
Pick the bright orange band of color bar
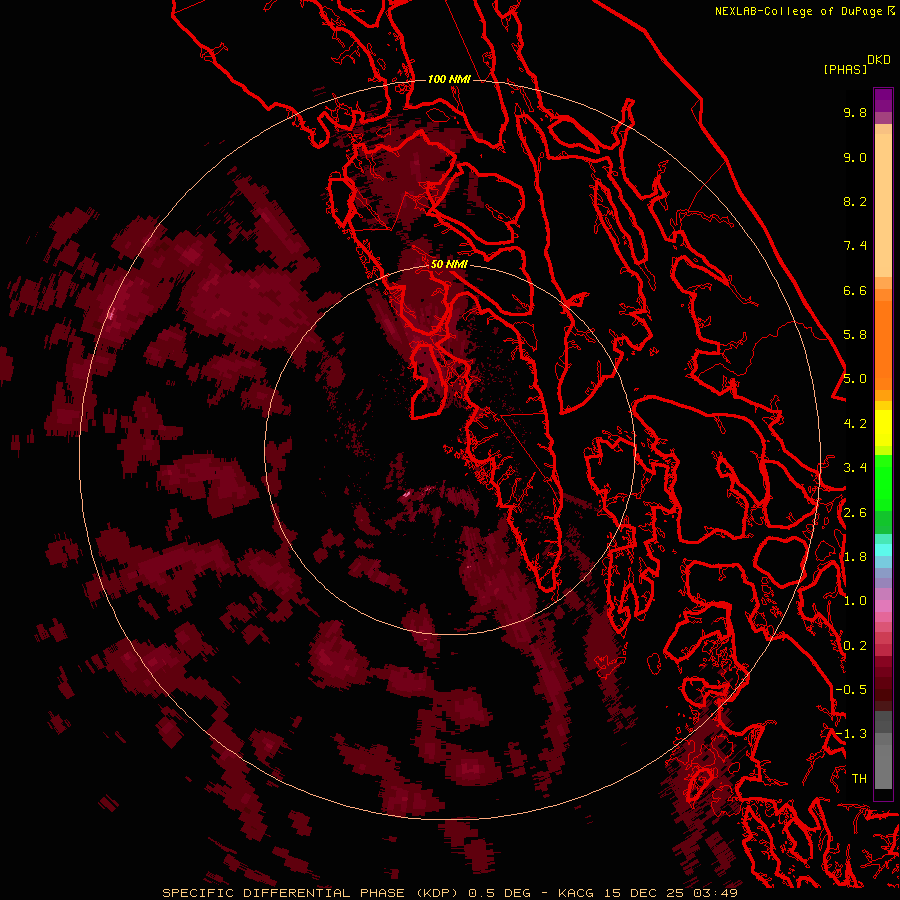(x=883, y=344)
